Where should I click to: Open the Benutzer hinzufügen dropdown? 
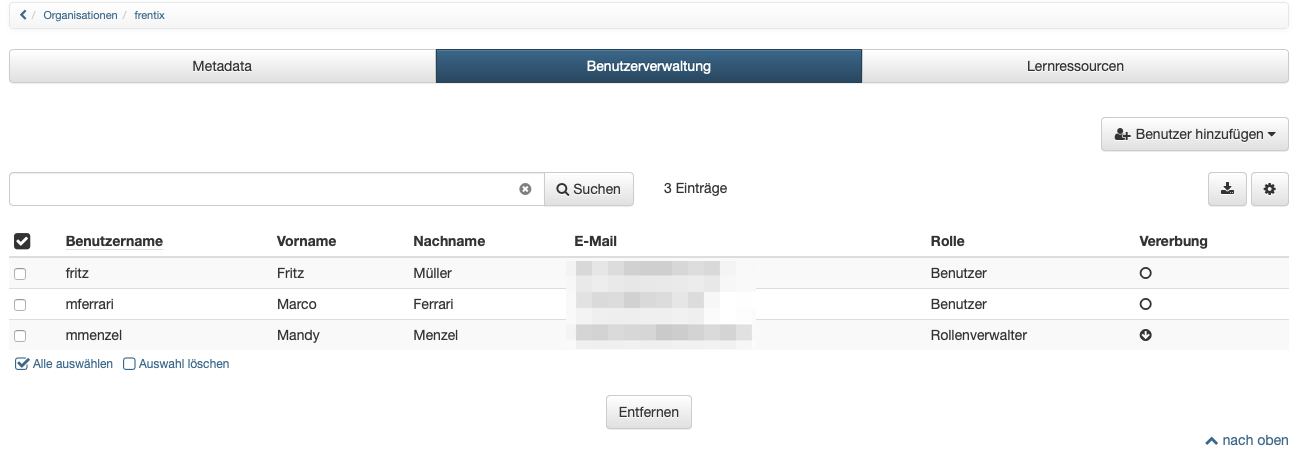1195,134
